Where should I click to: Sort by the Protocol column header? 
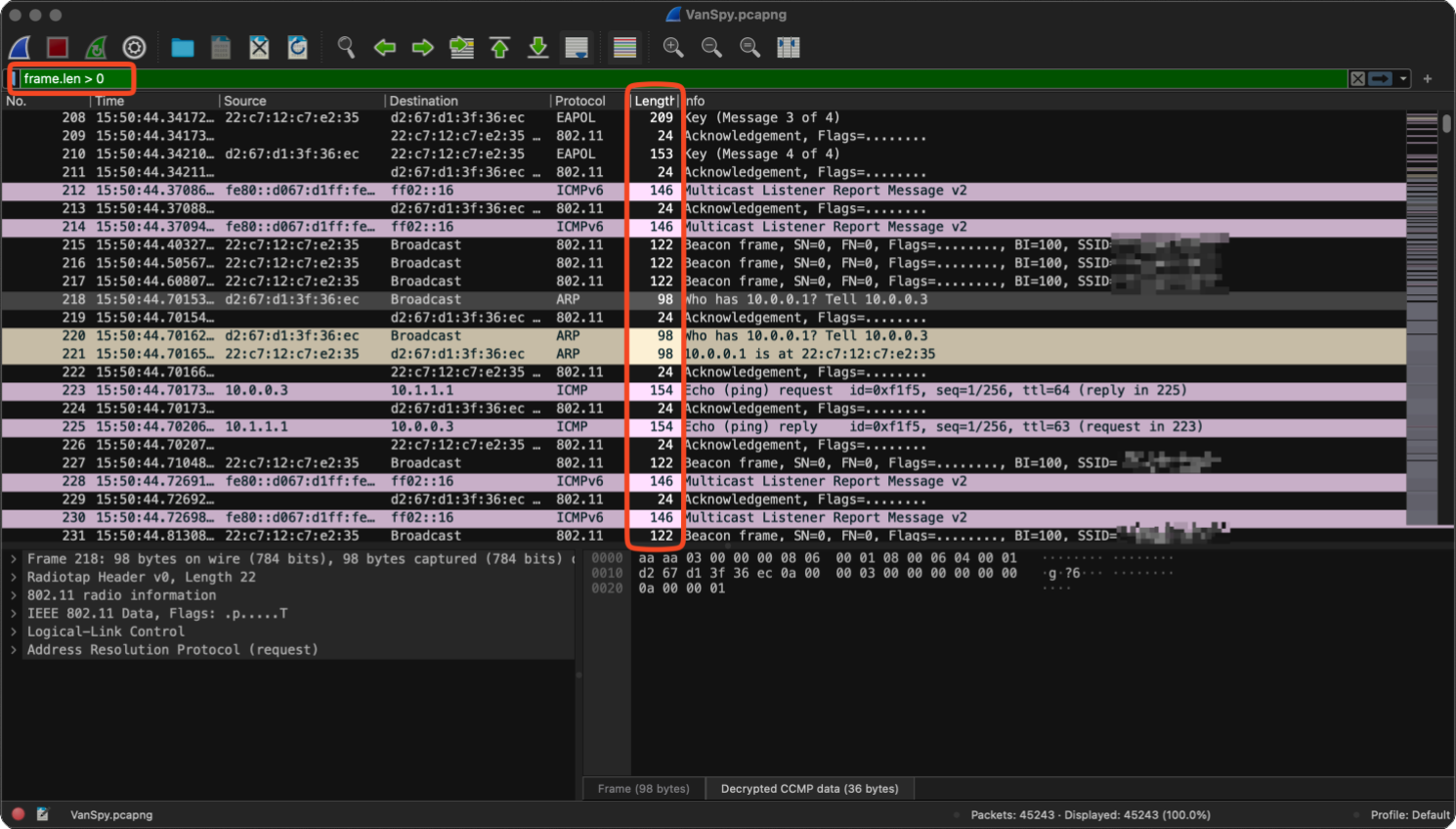click(x=589, y=101)
